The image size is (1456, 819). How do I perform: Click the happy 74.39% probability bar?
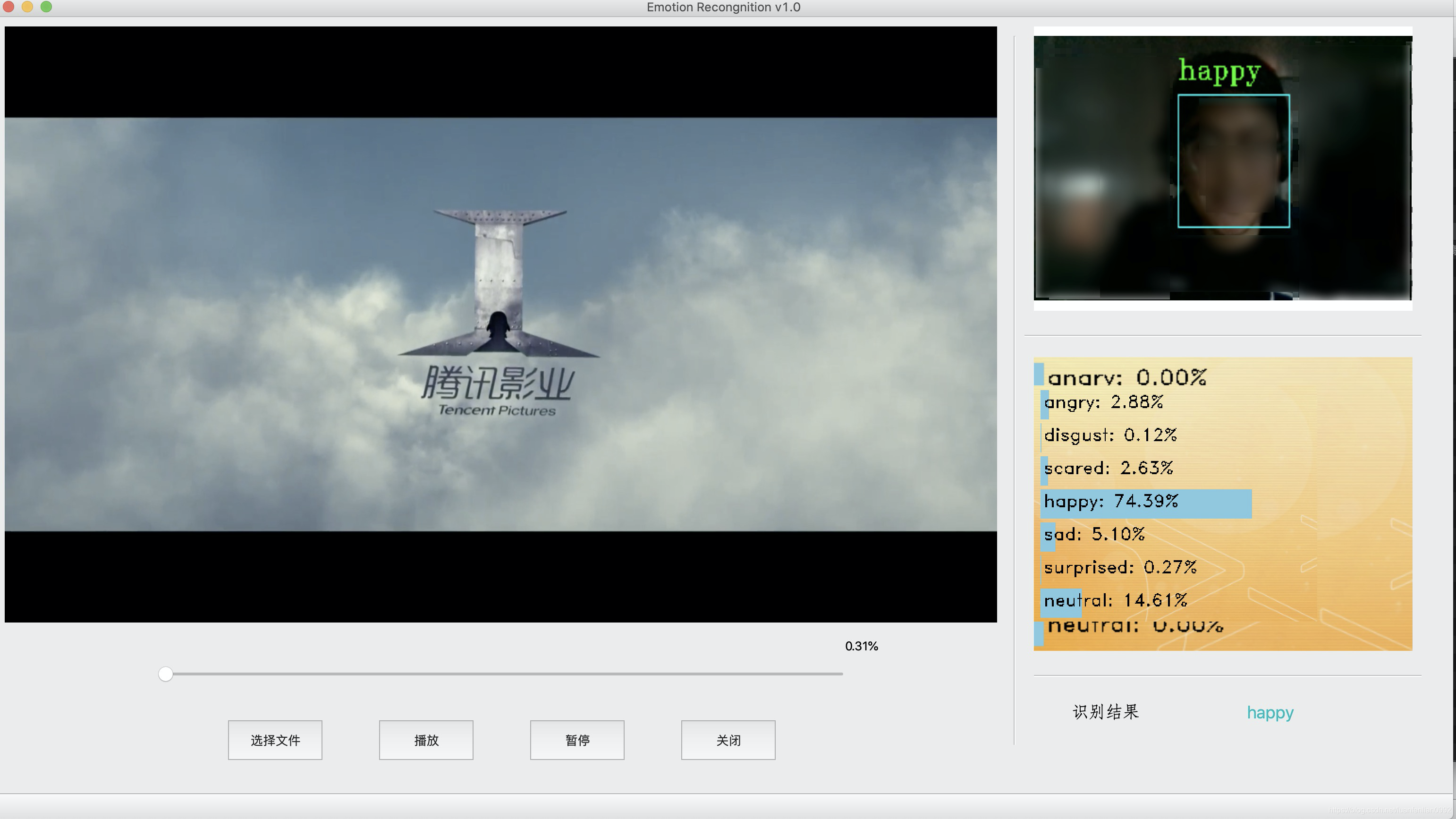click(x=1146, y=503)
